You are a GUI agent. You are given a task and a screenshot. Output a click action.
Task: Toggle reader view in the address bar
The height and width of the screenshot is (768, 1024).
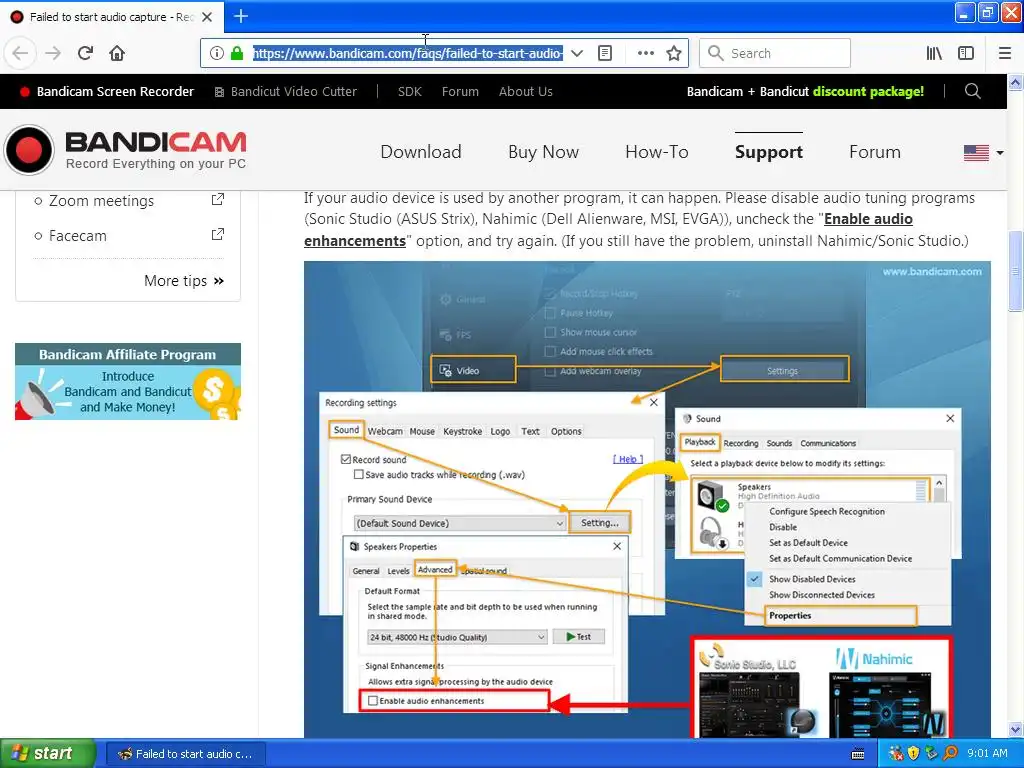605,54
